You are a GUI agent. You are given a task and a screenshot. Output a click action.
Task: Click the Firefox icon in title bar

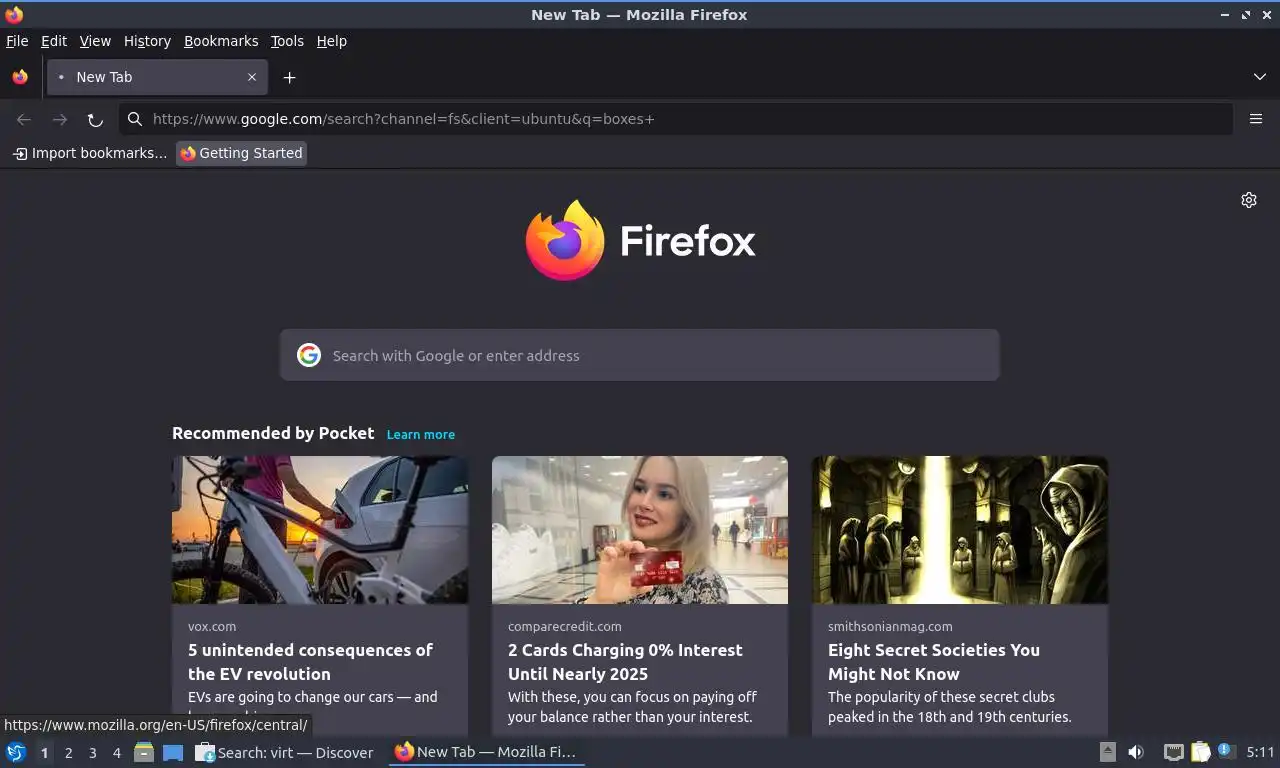pyautogui.click(x=14, y=15)
